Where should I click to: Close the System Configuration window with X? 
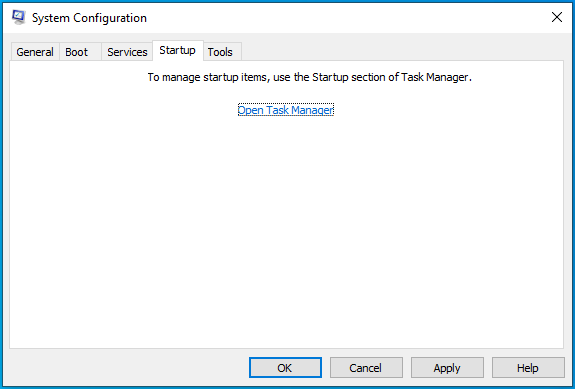[557, 17]
